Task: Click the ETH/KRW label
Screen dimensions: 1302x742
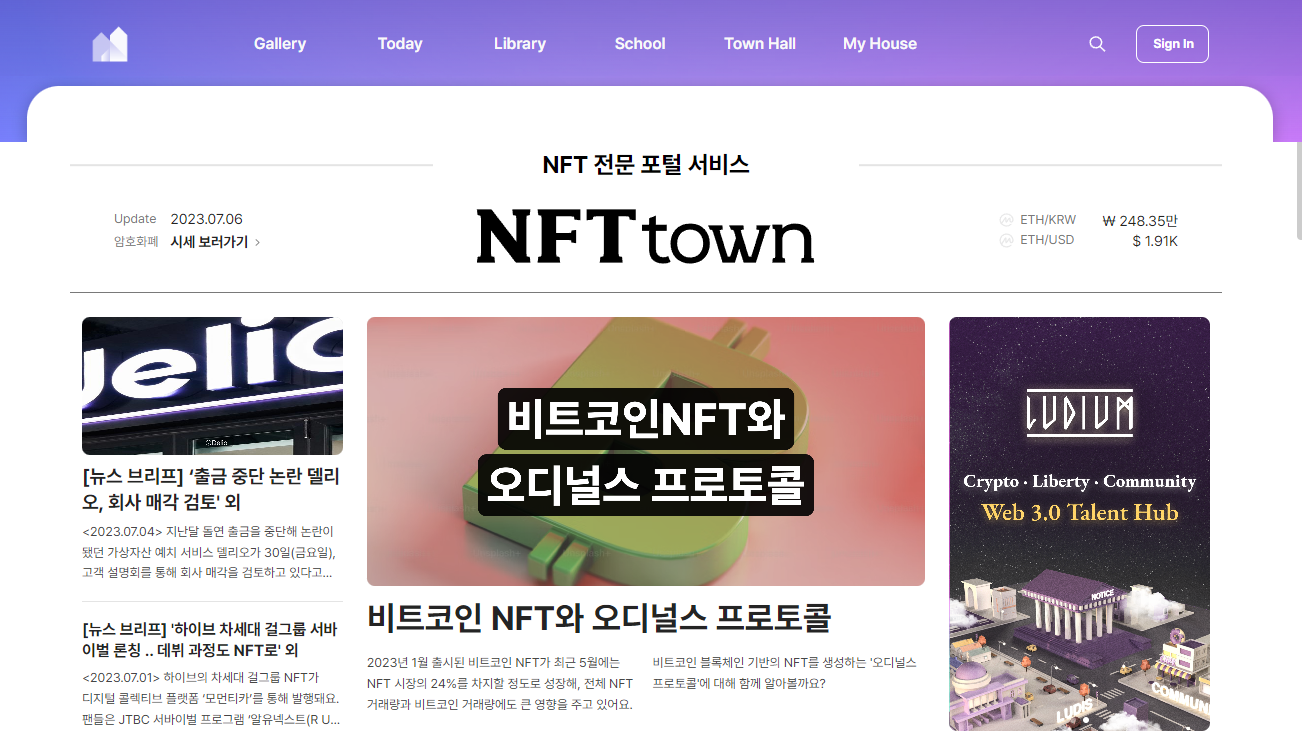Action: click(x=1048, y=220)
